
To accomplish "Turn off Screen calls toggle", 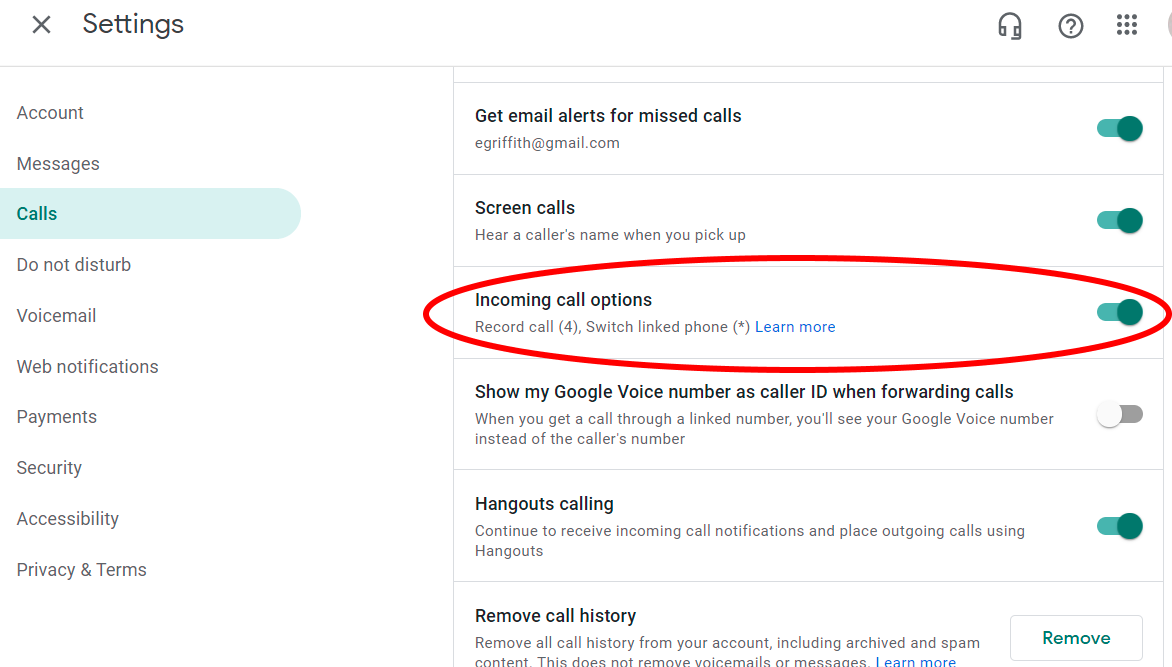I will 1120,221.
